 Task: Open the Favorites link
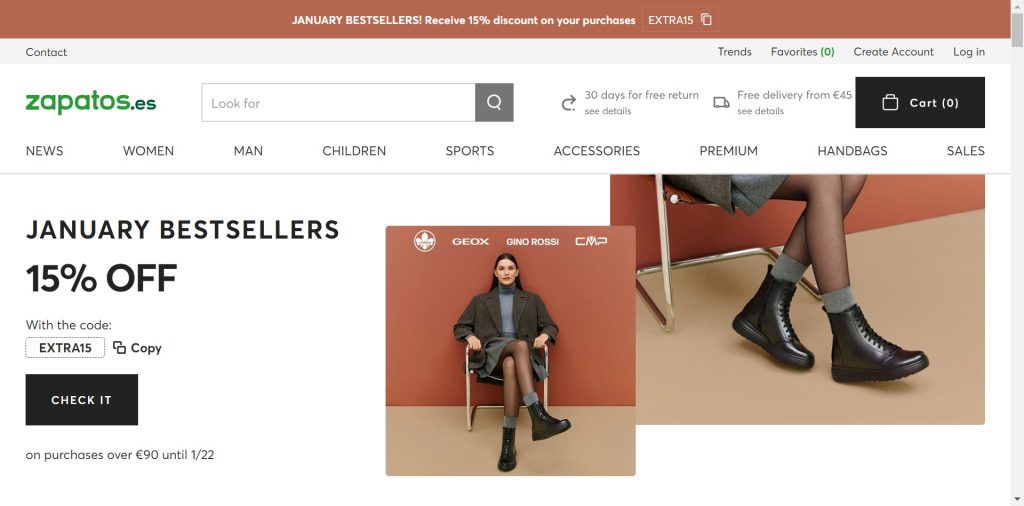tap(803, 52)
